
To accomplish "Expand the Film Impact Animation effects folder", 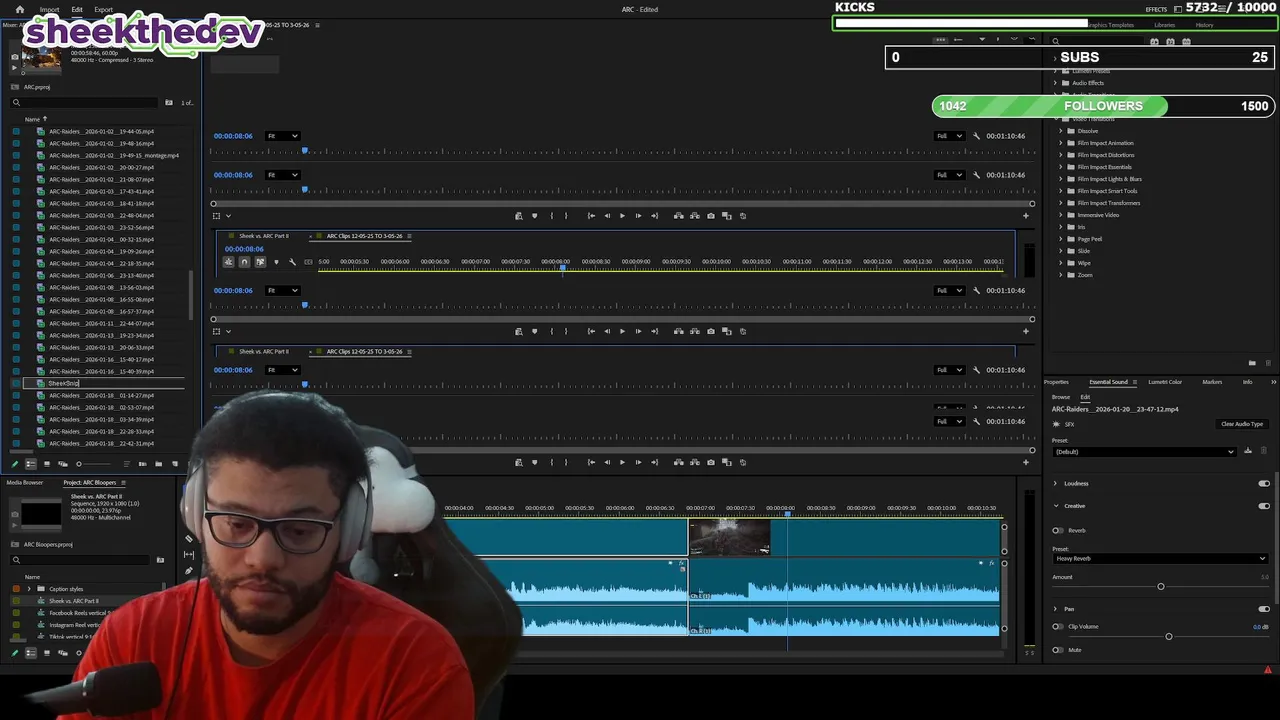I will [1061, 143].
